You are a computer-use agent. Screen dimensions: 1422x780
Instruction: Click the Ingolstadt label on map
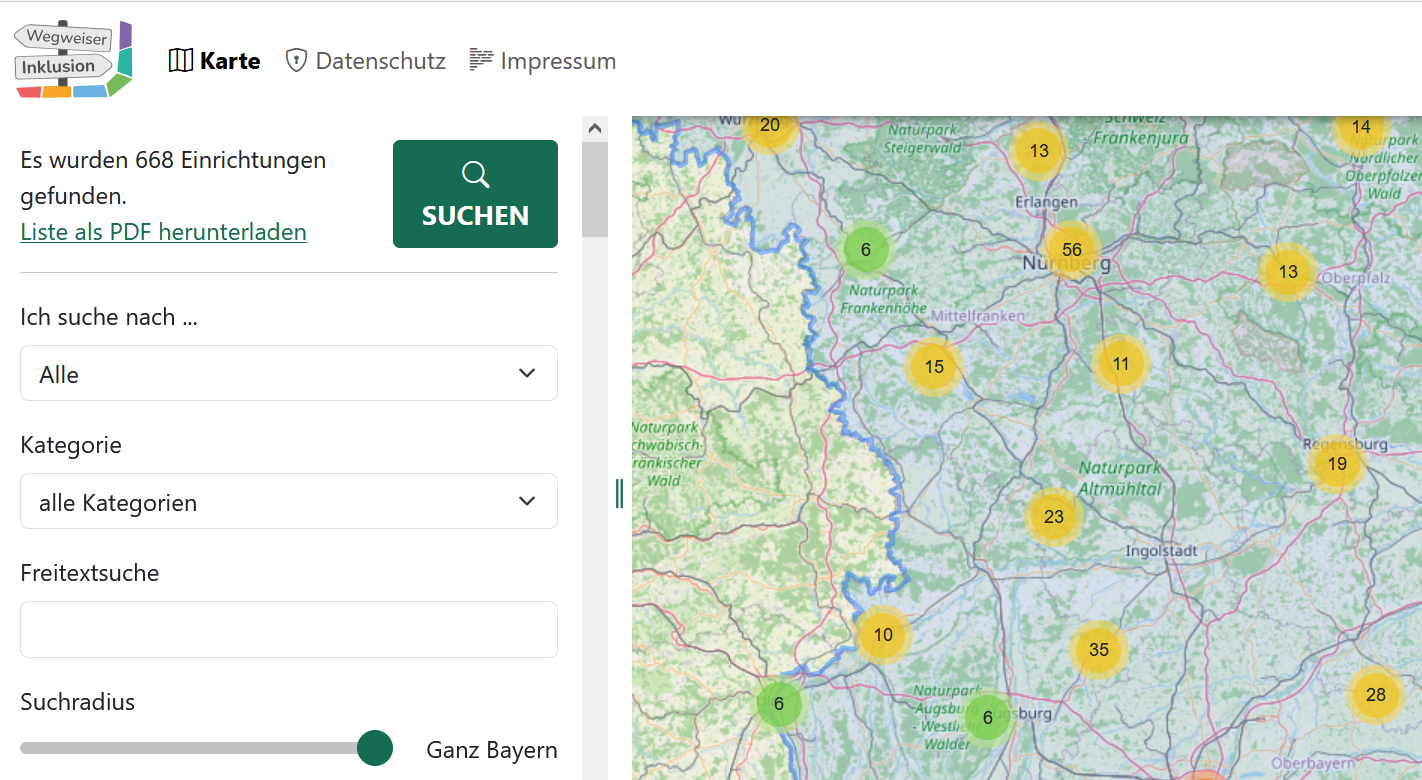pyautogui.click(x=1162, y=551)
